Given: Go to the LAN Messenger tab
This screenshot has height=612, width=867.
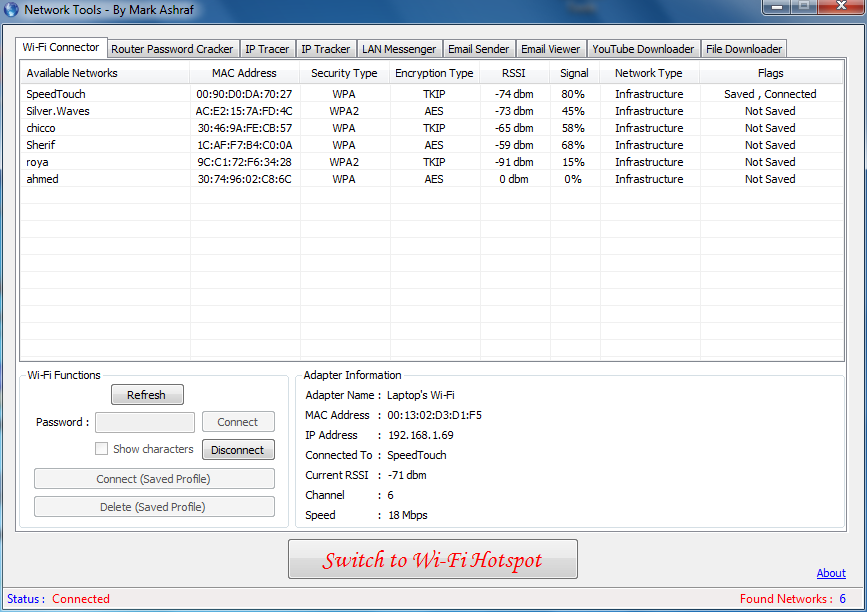Looking at the screenshot, I should tap(399, 49).
